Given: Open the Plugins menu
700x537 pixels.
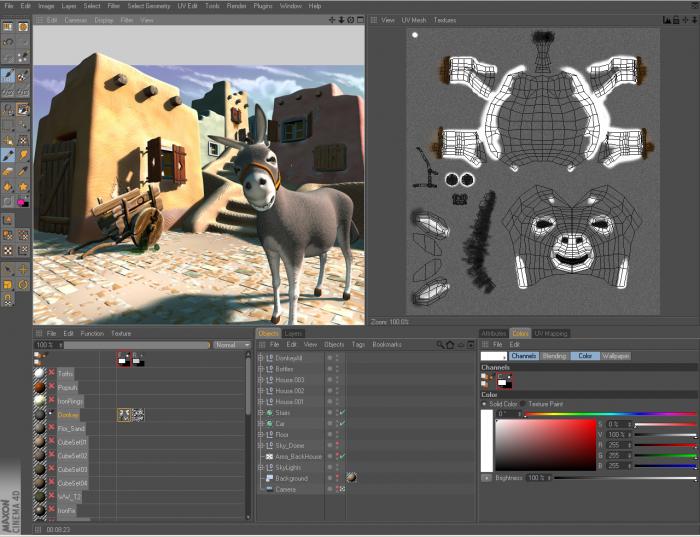Looking at the screenshot, I should [263, 6].
